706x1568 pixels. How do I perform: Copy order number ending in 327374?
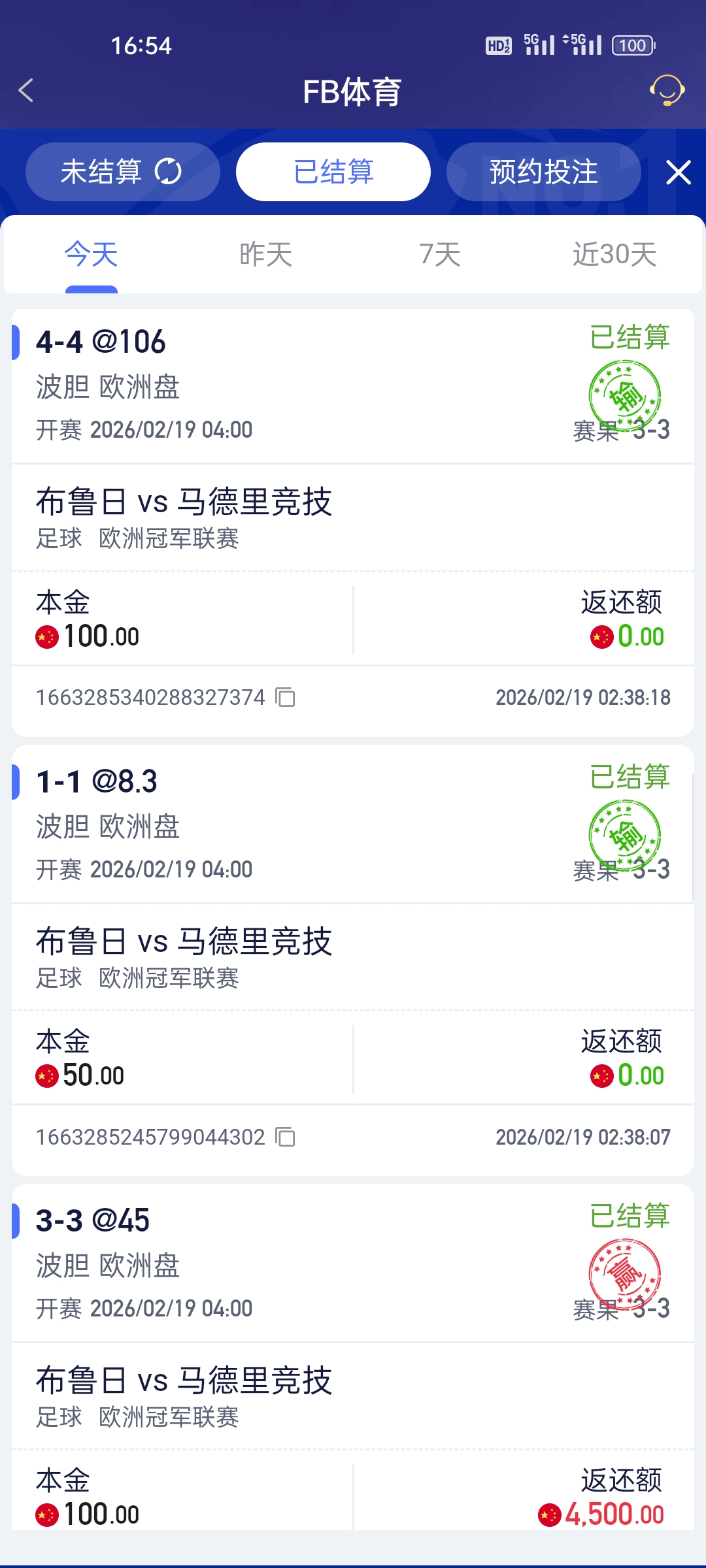point(285,698)
